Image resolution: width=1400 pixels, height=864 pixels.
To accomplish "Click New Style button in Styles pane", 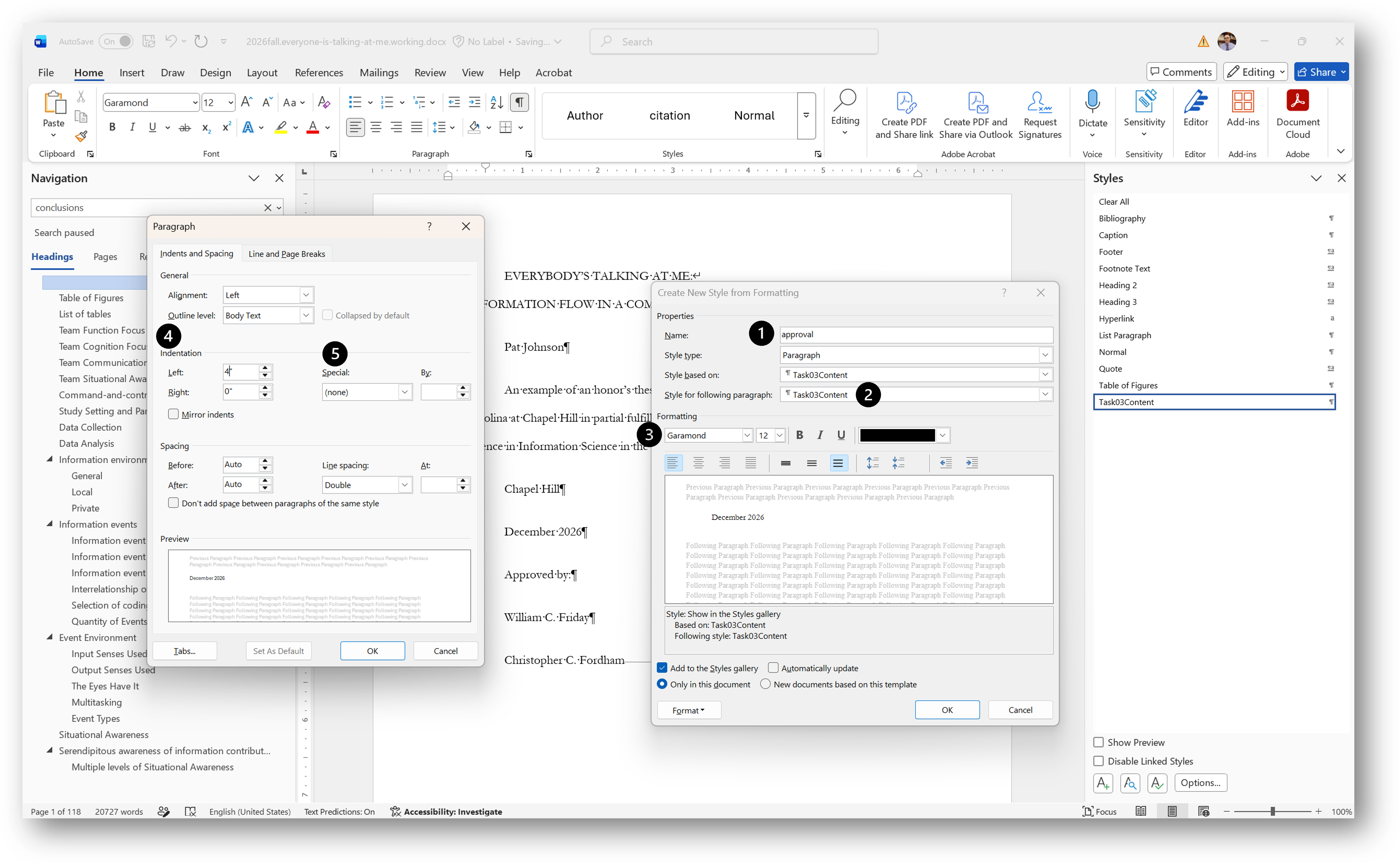I will coord(1103,783).
